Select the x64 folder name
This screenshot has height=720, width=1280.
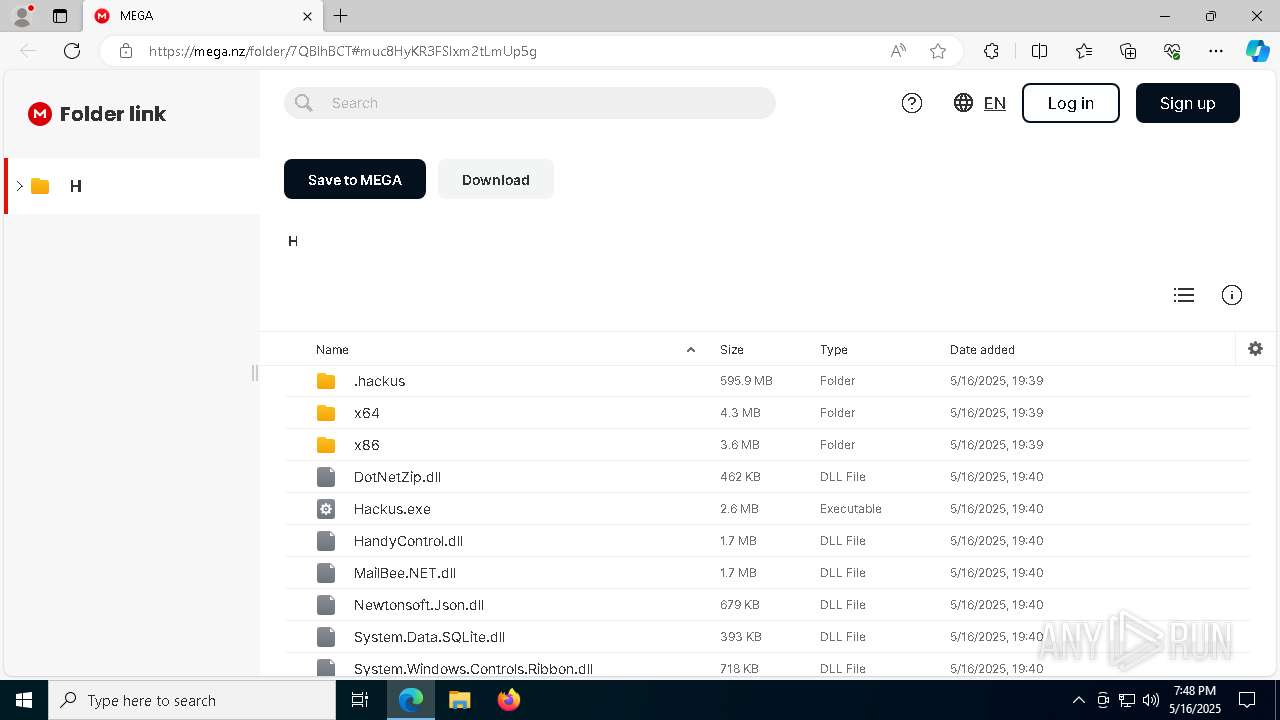[x=367, y=413]
